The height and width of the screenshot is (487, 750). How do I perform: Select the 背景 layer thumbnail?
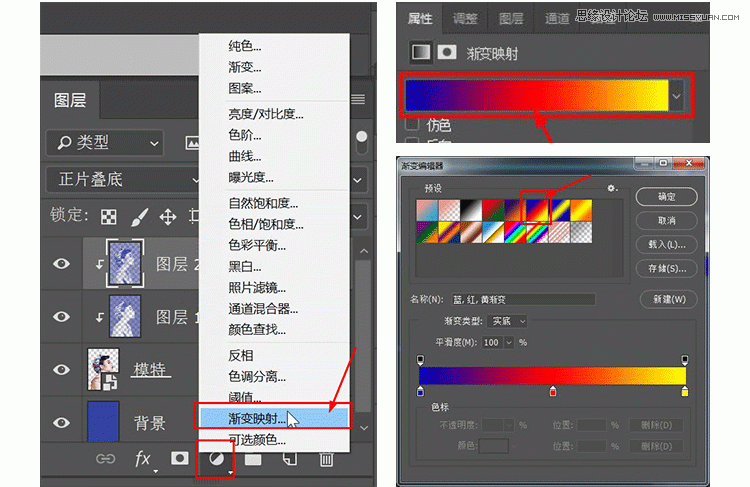click(x=103, y=421)
